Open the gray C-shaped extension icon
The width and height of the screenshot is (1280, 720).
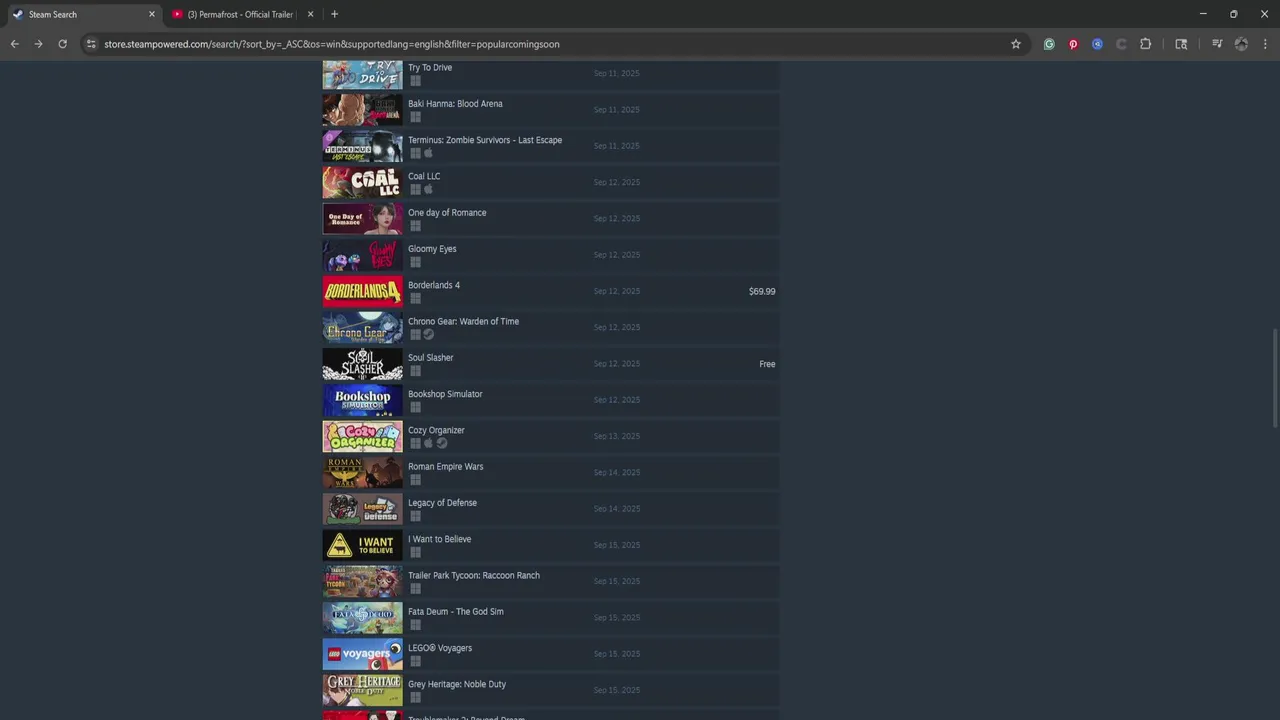[1121, 44]
